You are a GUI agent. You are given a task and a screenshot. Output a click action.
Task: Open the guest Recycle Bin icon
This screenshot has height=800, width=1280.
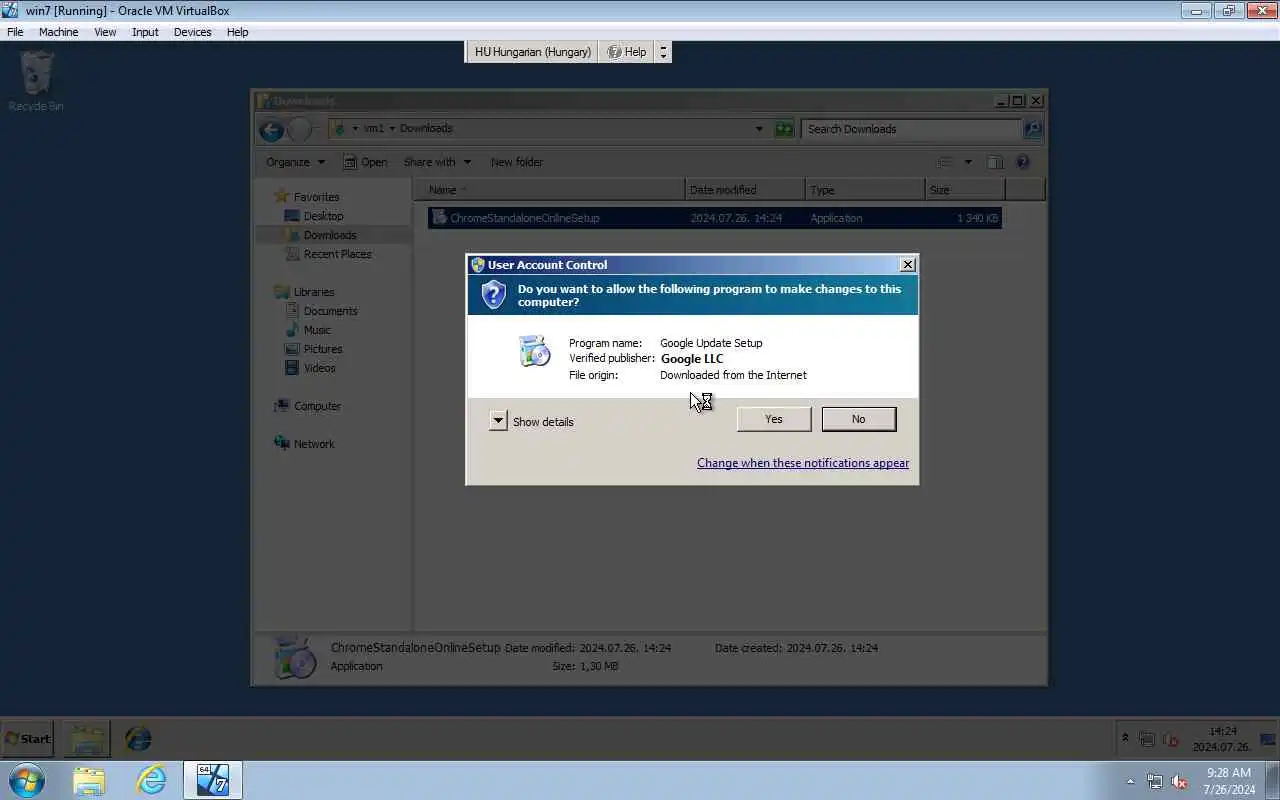coord(36,80)
